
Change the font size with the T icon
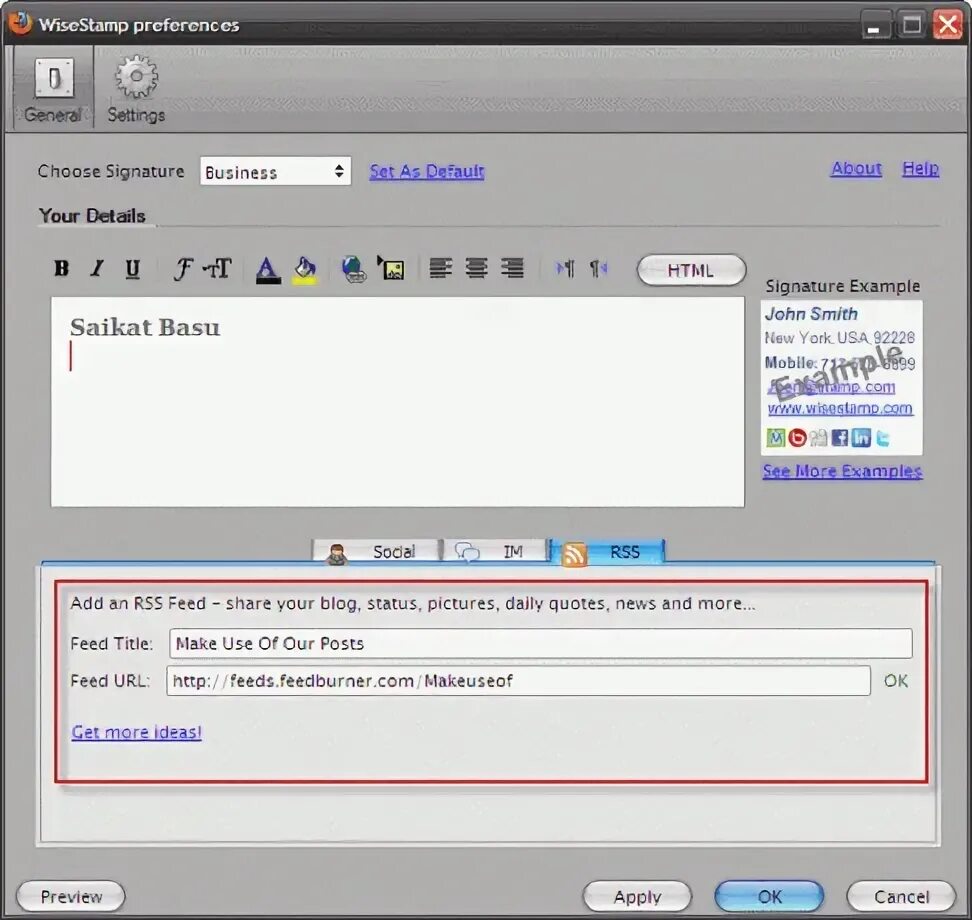point(218,268)
